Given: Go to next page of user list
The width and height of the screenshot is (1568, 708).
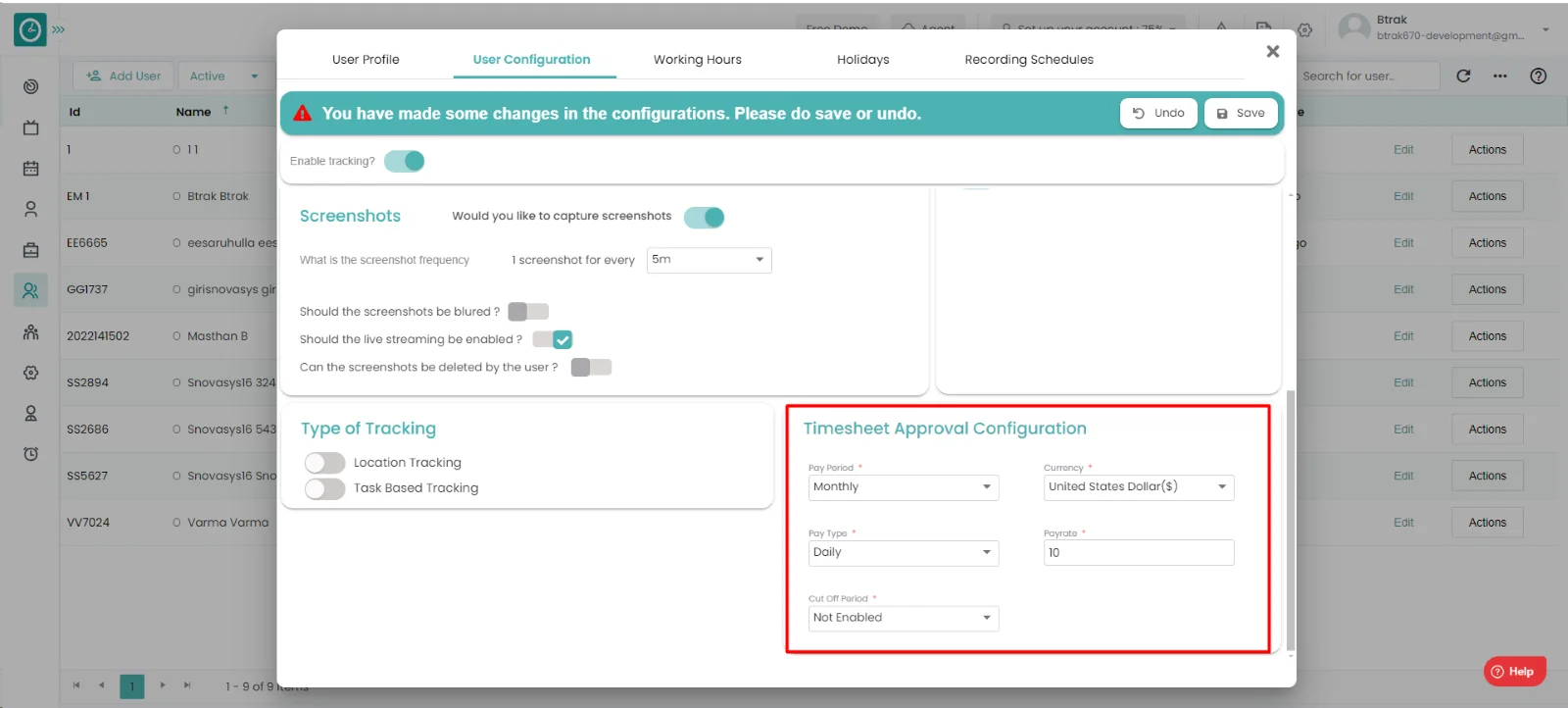Looking at the screenshot, I should (x=163, y=685).
